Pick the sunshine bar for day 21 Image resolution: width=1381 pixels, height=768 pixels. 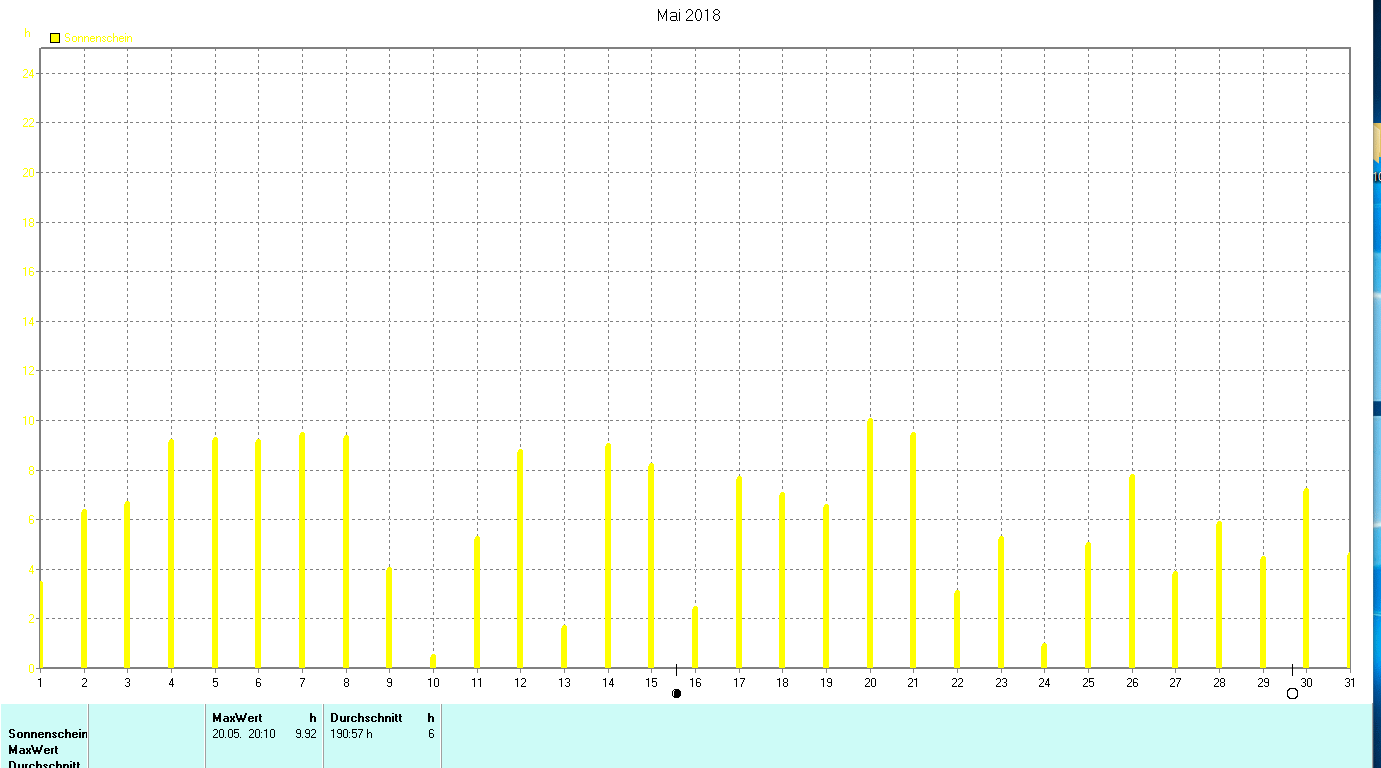pos(913,550)
